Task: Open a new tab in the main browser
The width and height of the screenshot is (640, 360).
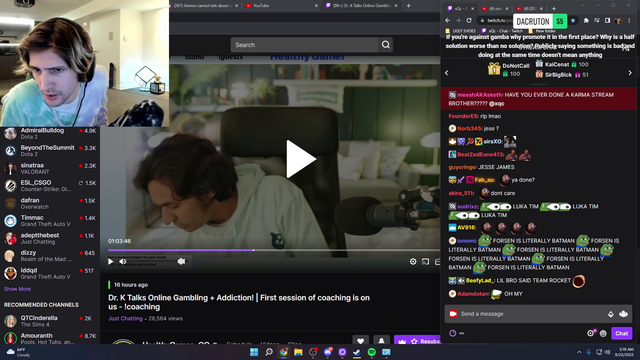Action: tap(409, 6)
